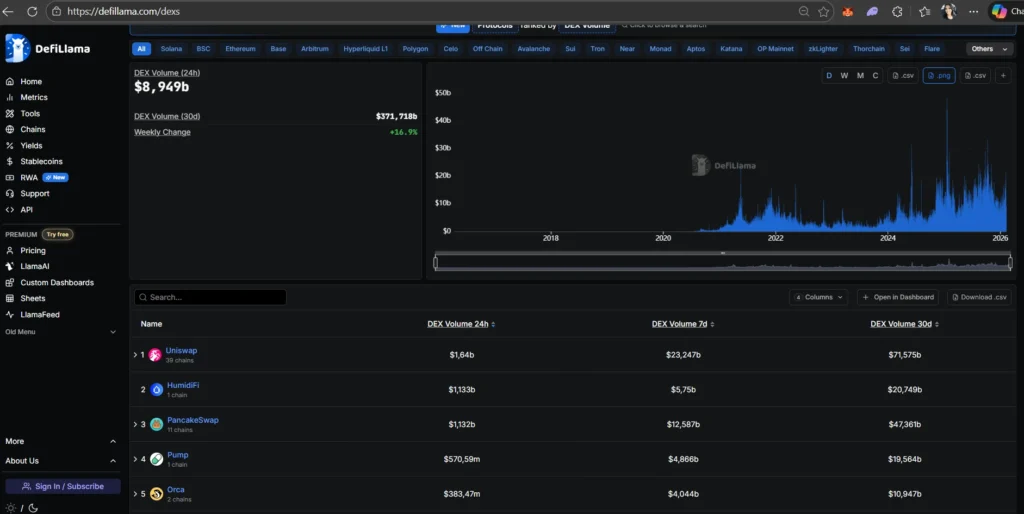Click Open in Dashboard button
Viewport: 1024px width, 514px height.
coord(898,297)
